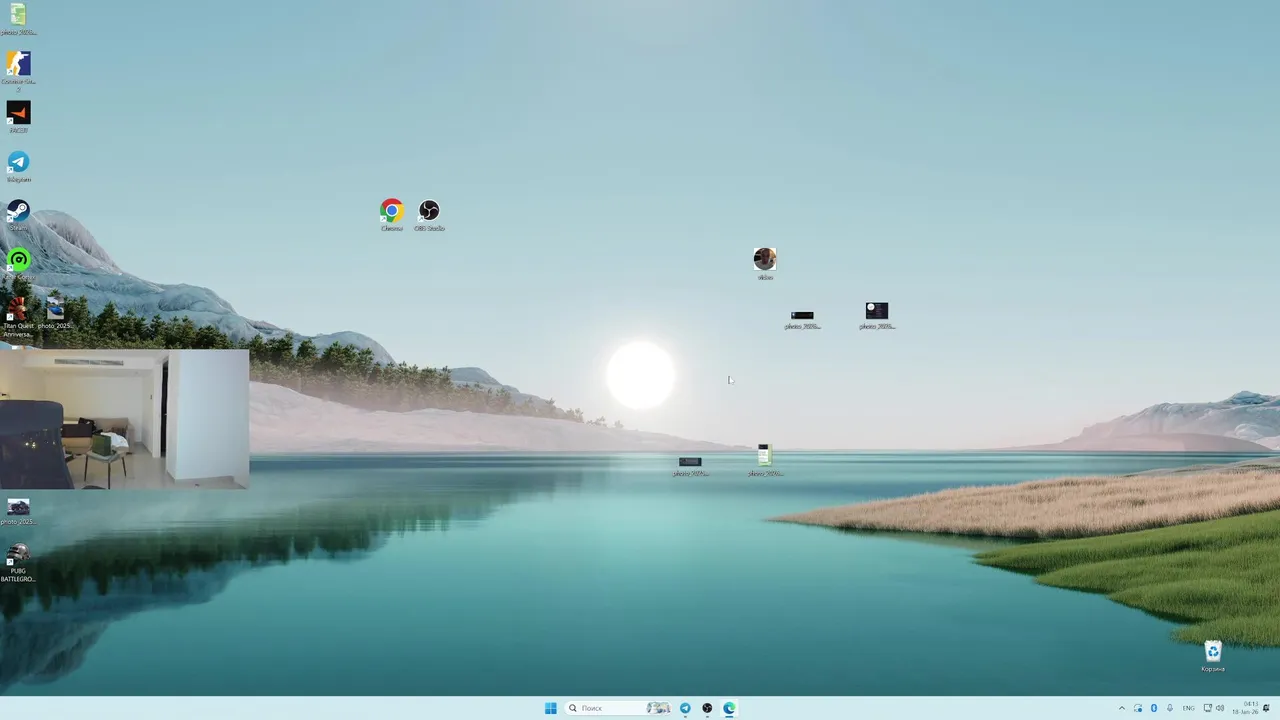Open the Recycle Bin (Корзина)
Viewport: 1280px width, 720px height.
[x=1213, y=656]
